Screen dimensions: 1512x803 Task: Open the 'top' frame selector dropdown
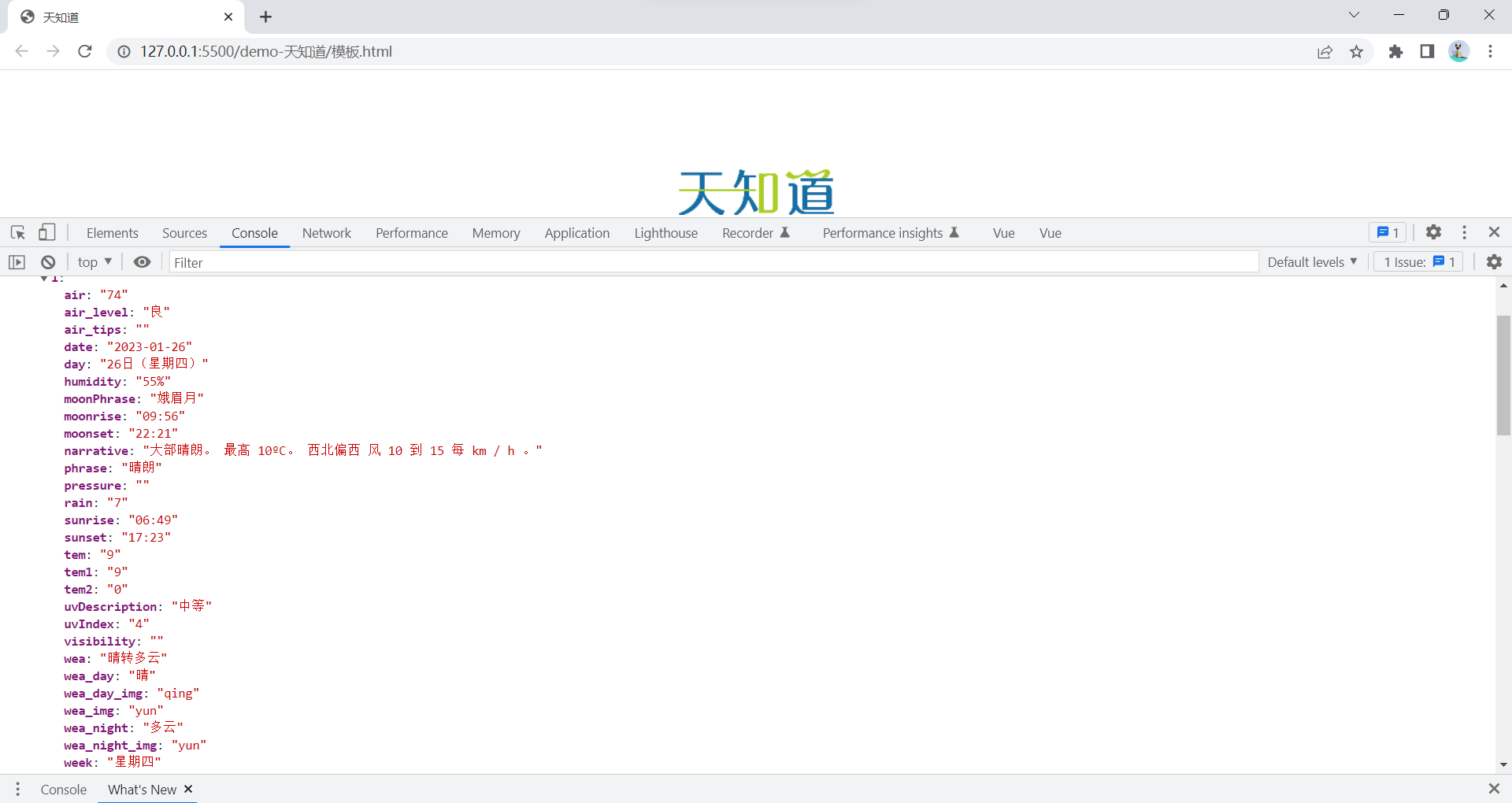coord(94,261)
